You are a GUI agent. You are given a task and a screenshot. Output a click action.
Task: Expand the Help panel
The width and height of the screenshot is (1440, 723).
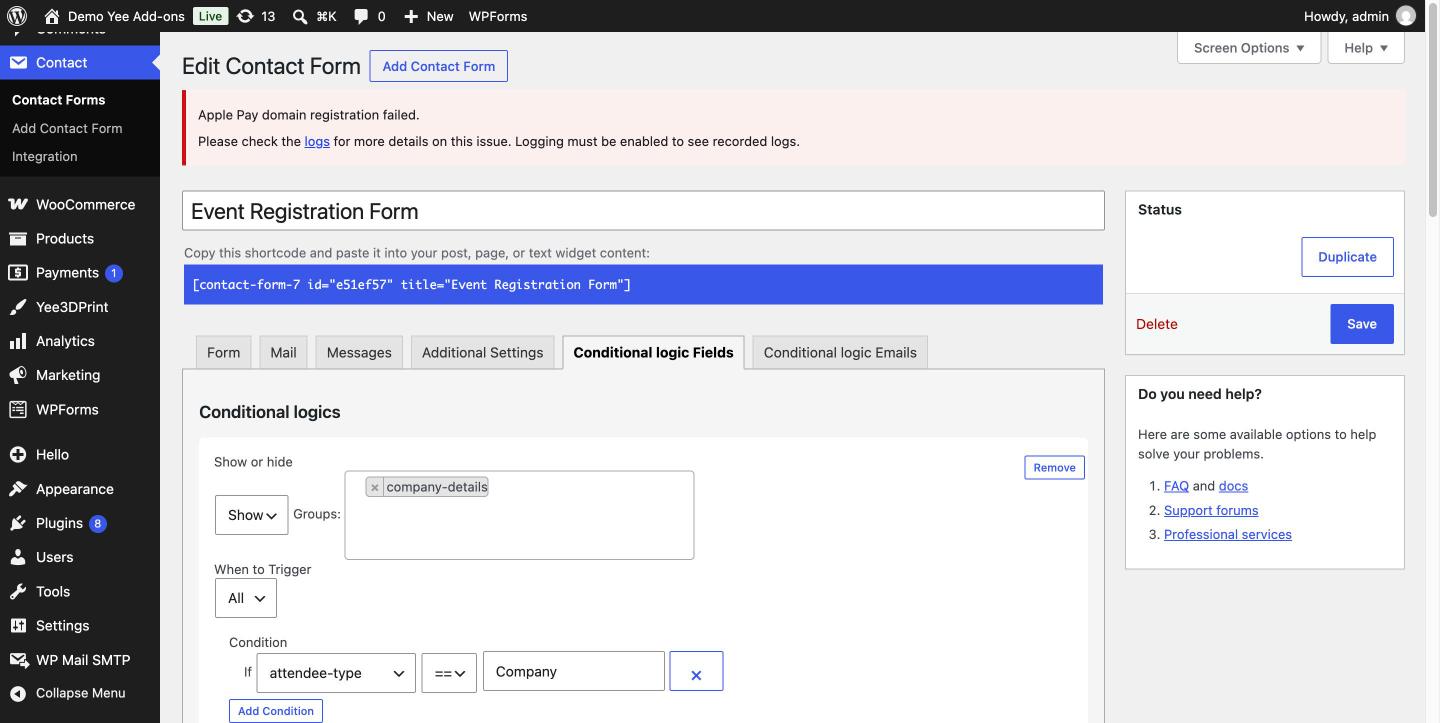(1366, 47)
